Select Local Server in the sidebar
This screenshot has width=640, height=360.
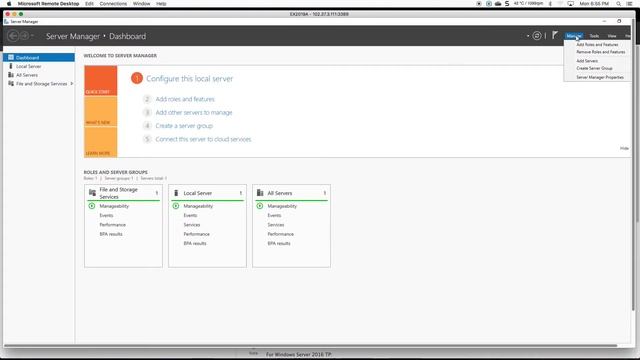39,66
